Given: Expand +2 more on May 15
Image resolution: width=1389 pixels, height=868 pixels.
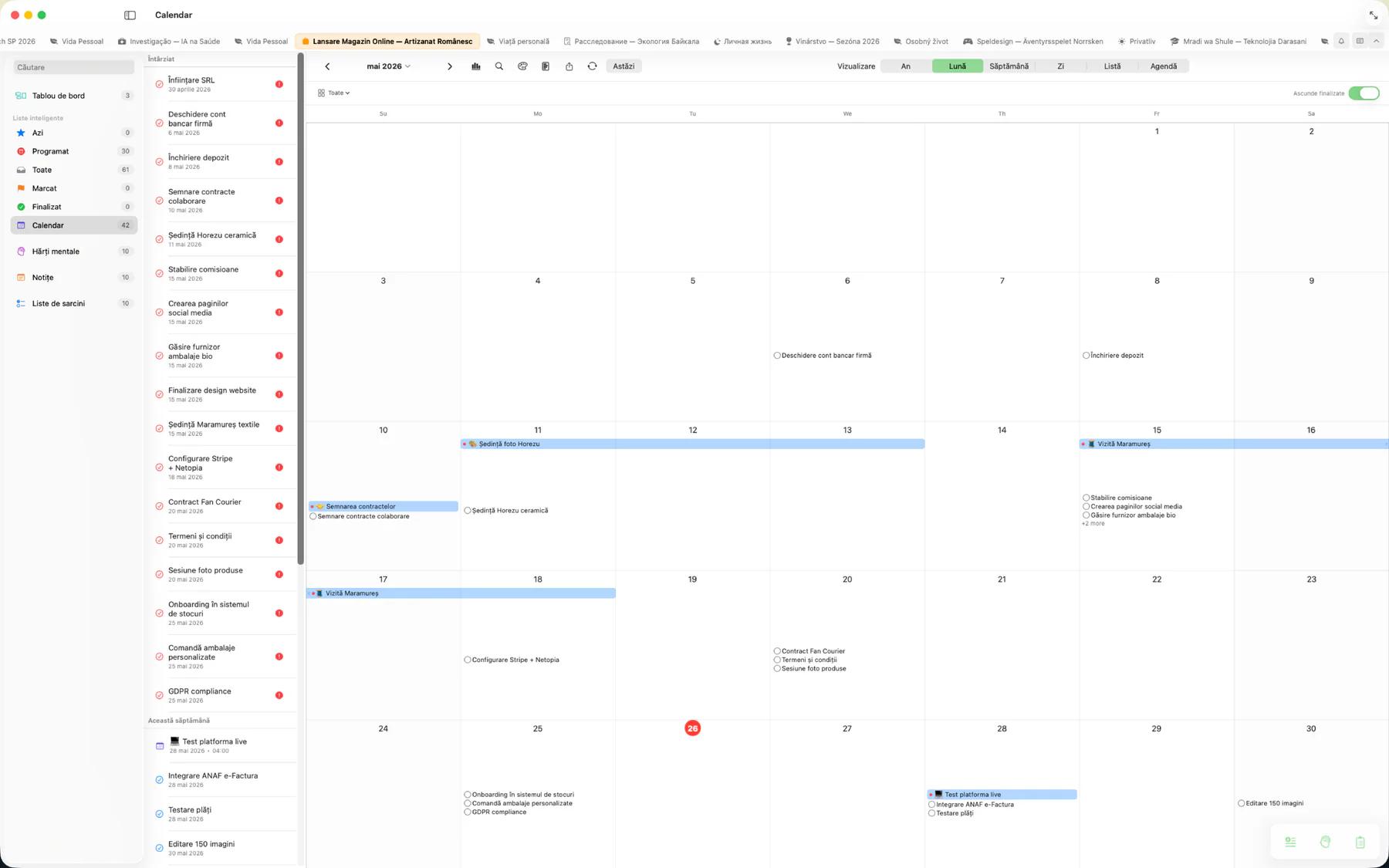Looking at the screenshot, I should pyautogui.click(x=1093, y=524).
